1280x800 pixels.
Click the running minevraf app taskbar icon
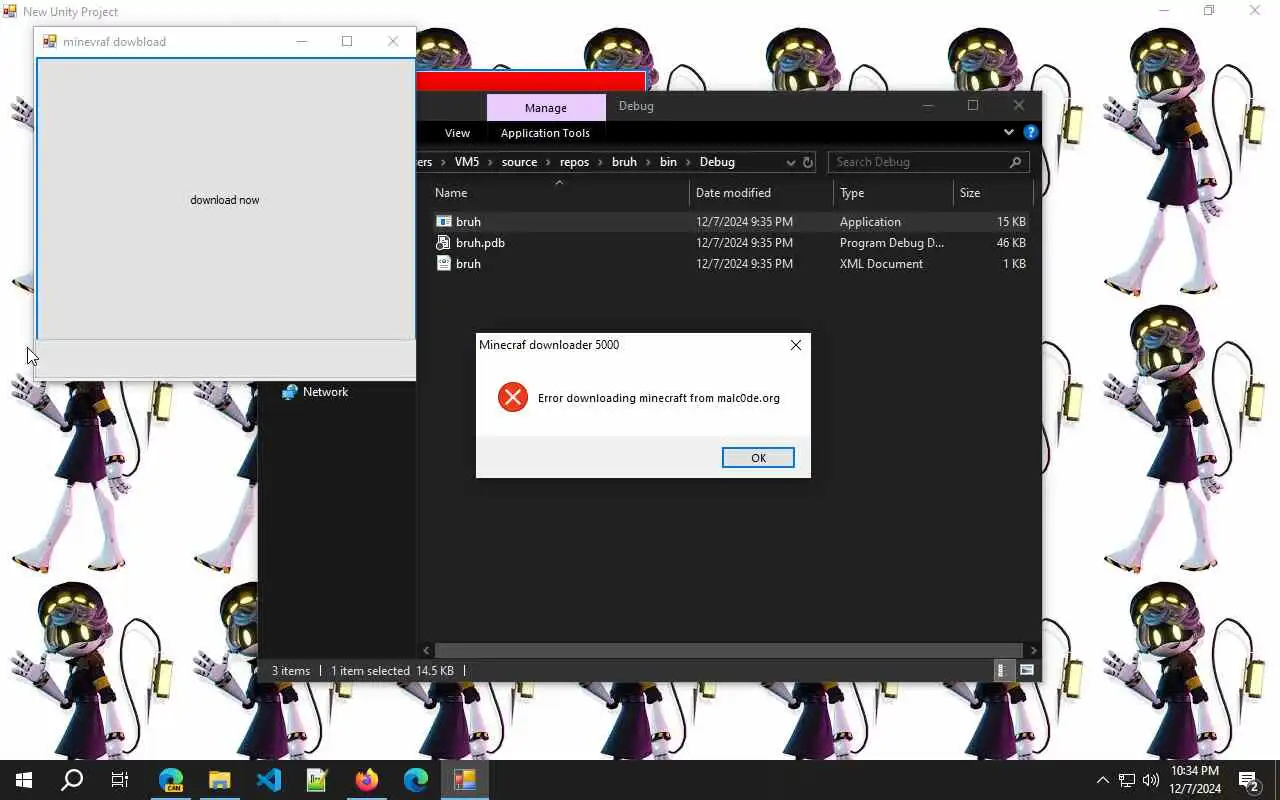[465, 780]
